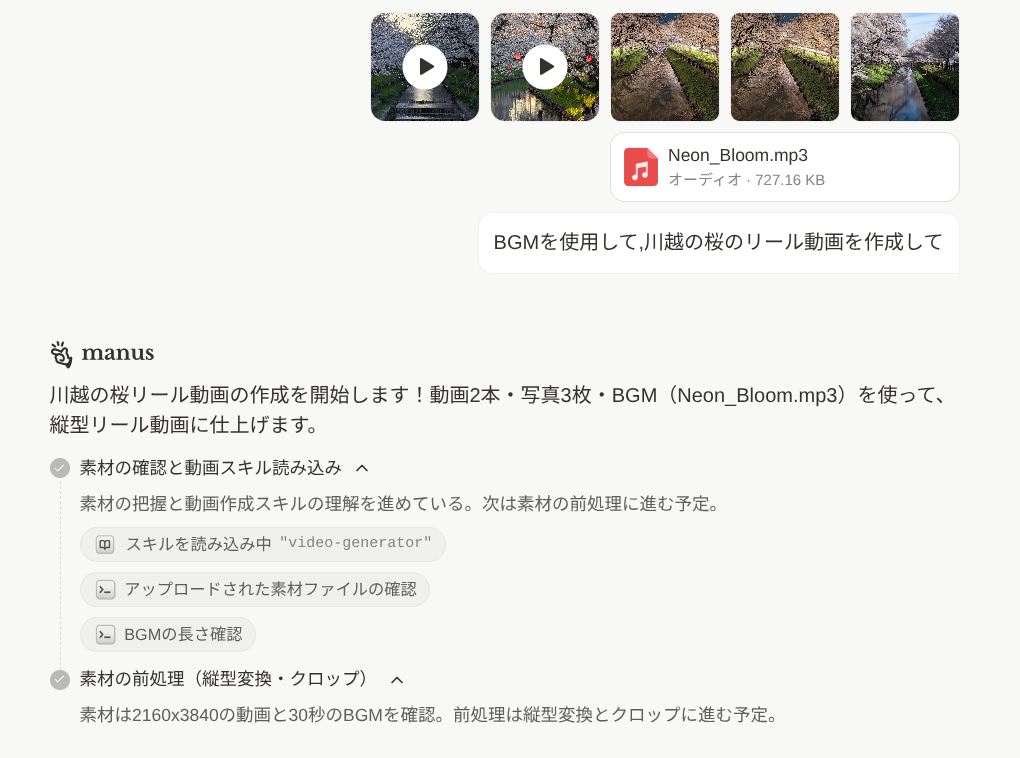Click the manus name label
The height and width of the screenshot is (758, 1020).
pos(118,353)
